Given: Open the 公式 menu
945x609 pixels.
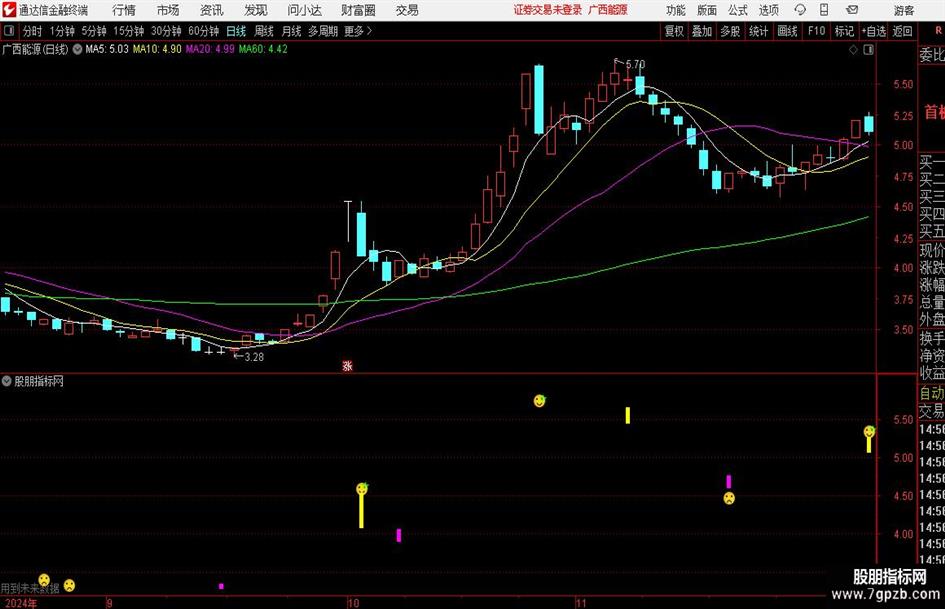Looking at the screenshot, I should (738, 10).
